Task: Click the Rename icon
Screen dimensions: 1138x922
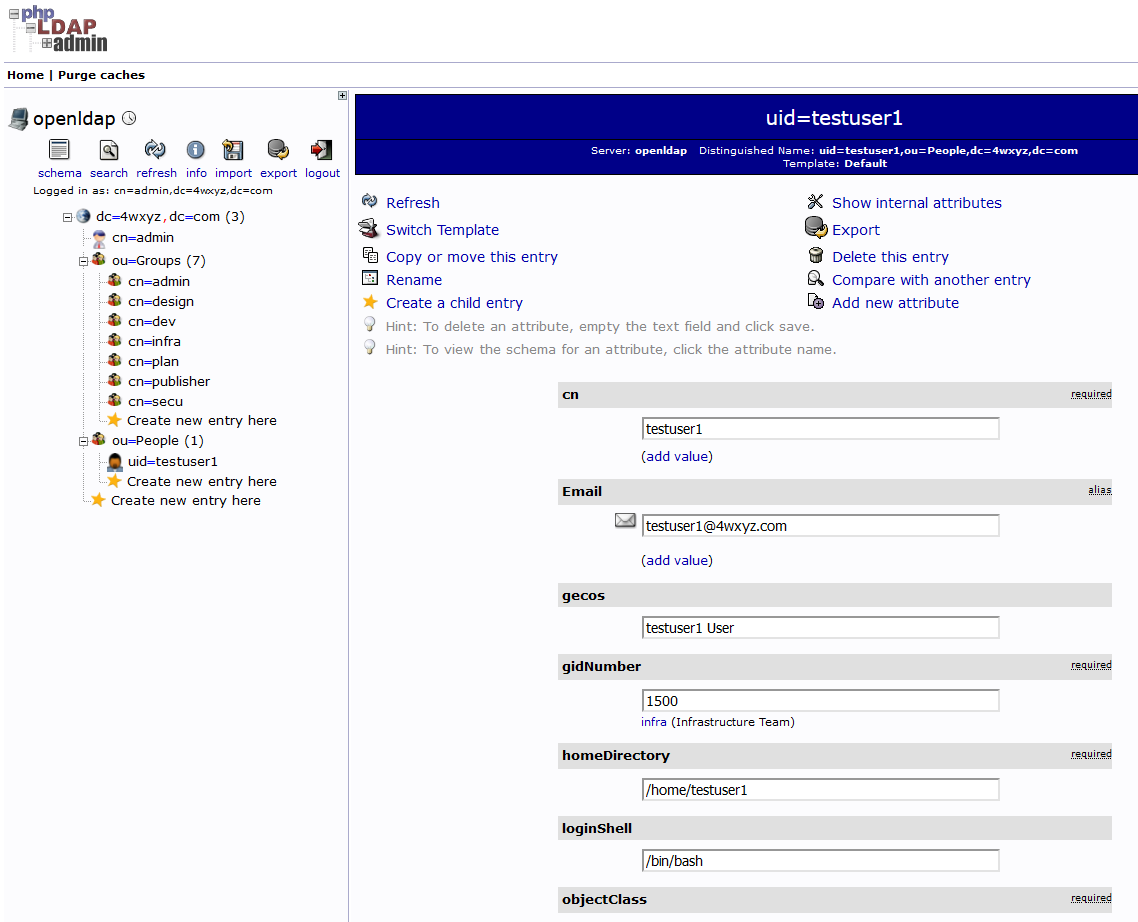Action: (x=370, y=278)
